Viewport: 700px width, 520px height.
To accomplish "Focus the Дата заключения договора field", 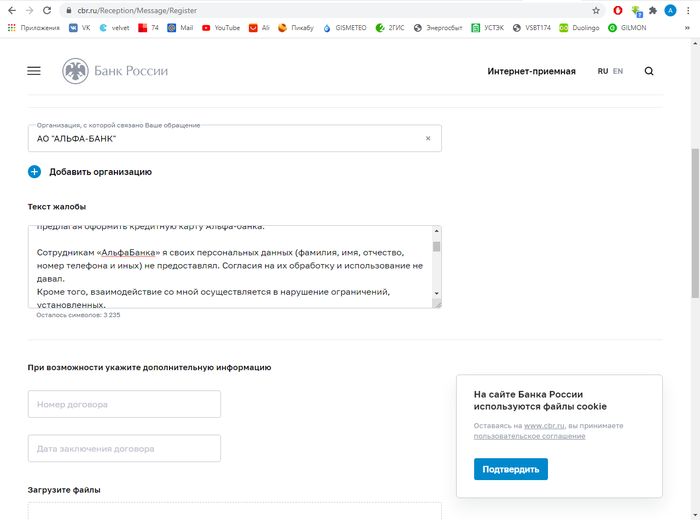I will pos(124,448).
